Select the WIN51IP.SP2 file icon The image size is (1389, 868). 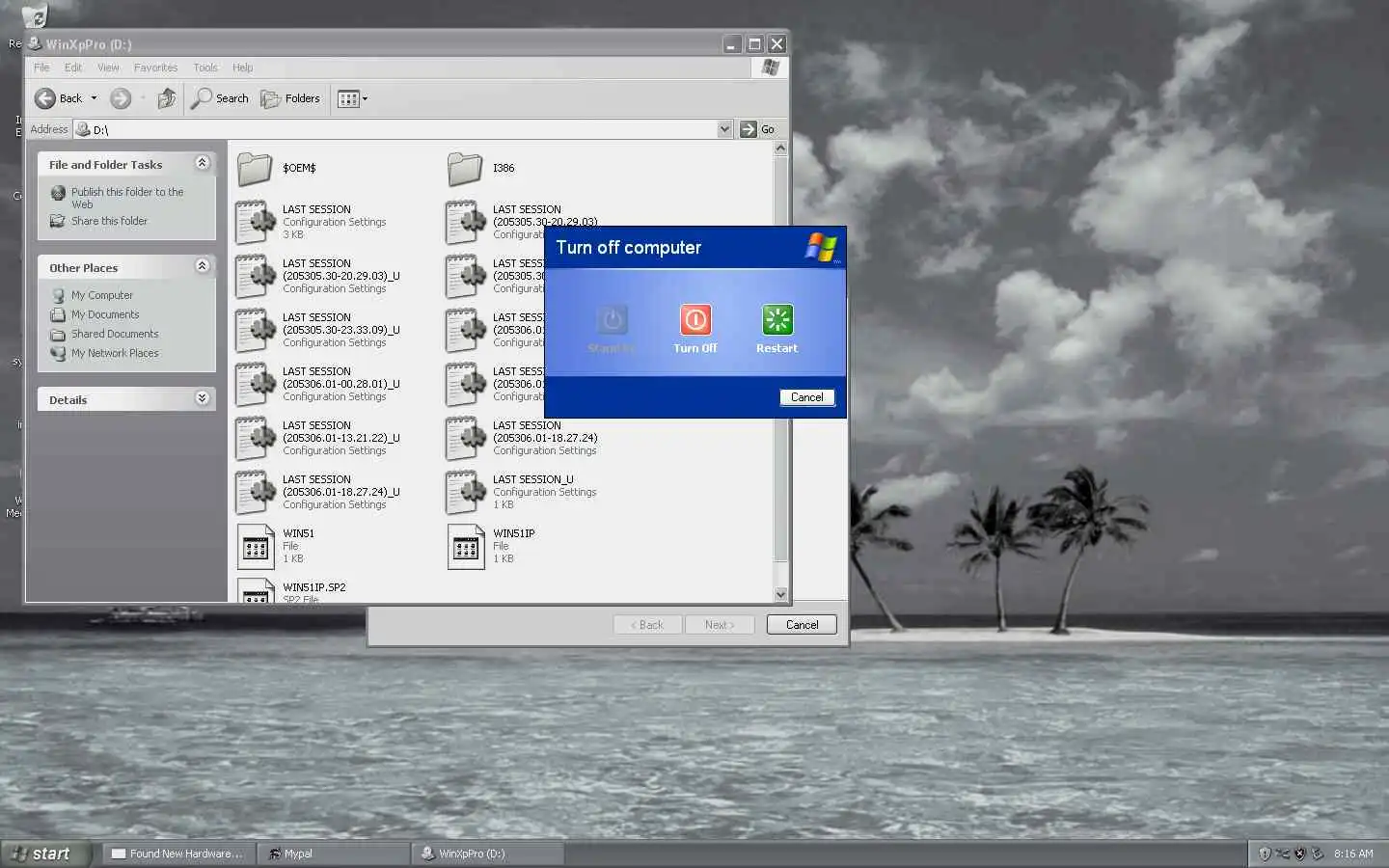click(256, 590)
